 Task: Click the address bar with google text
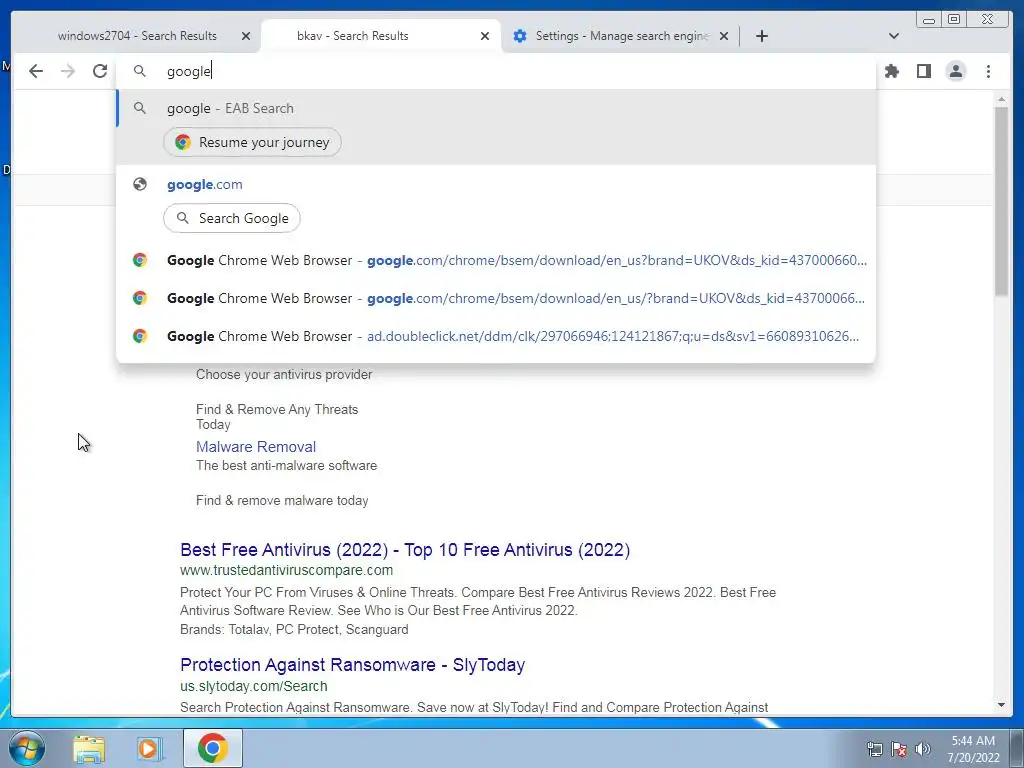pyautogui.click(x=496, y=71)
